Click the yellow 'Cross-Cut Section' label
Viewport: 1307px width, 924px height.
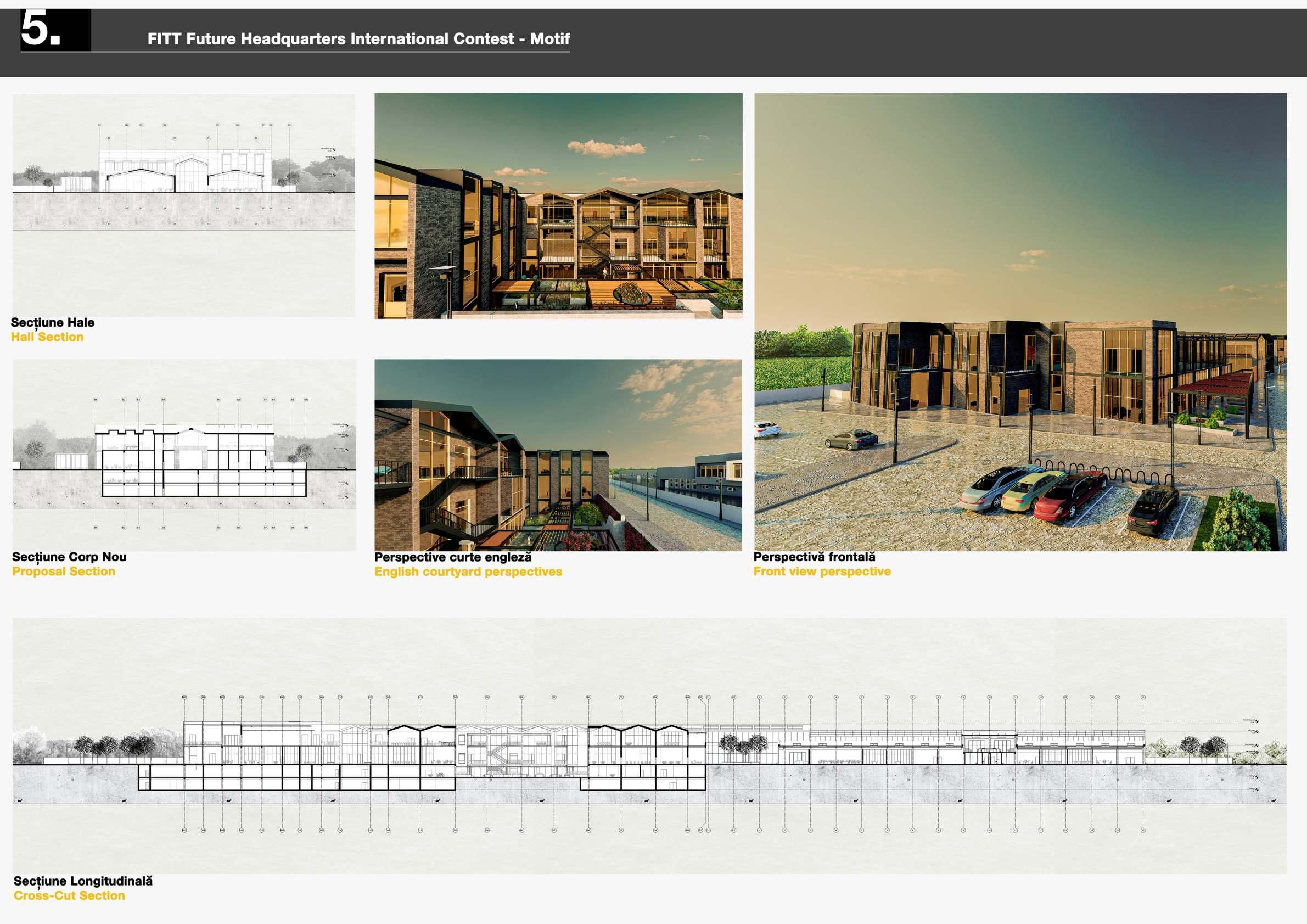tap(69, 895)
